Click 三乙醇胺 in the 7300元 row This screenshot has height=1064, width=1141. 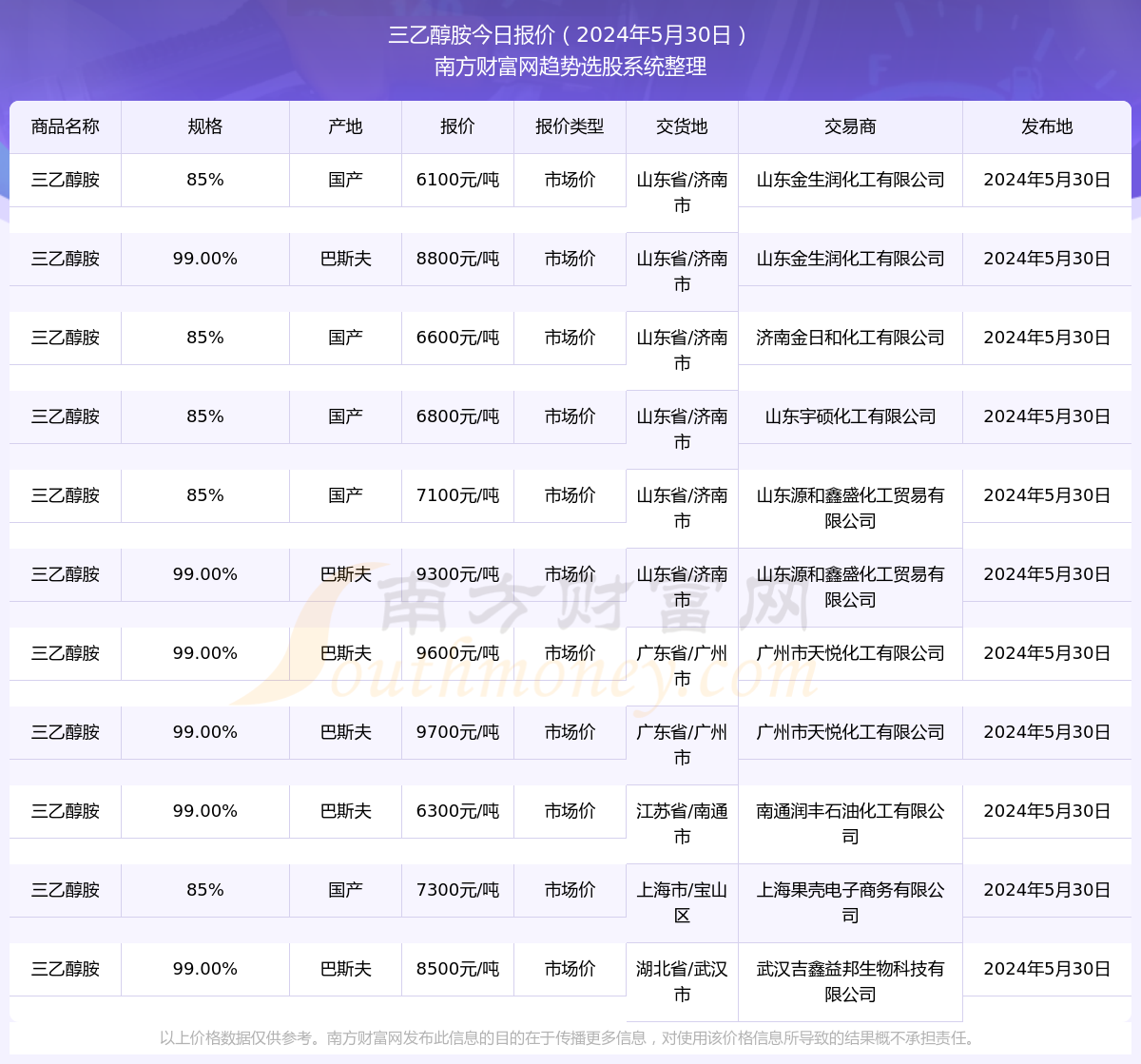[x=66, y=890]
